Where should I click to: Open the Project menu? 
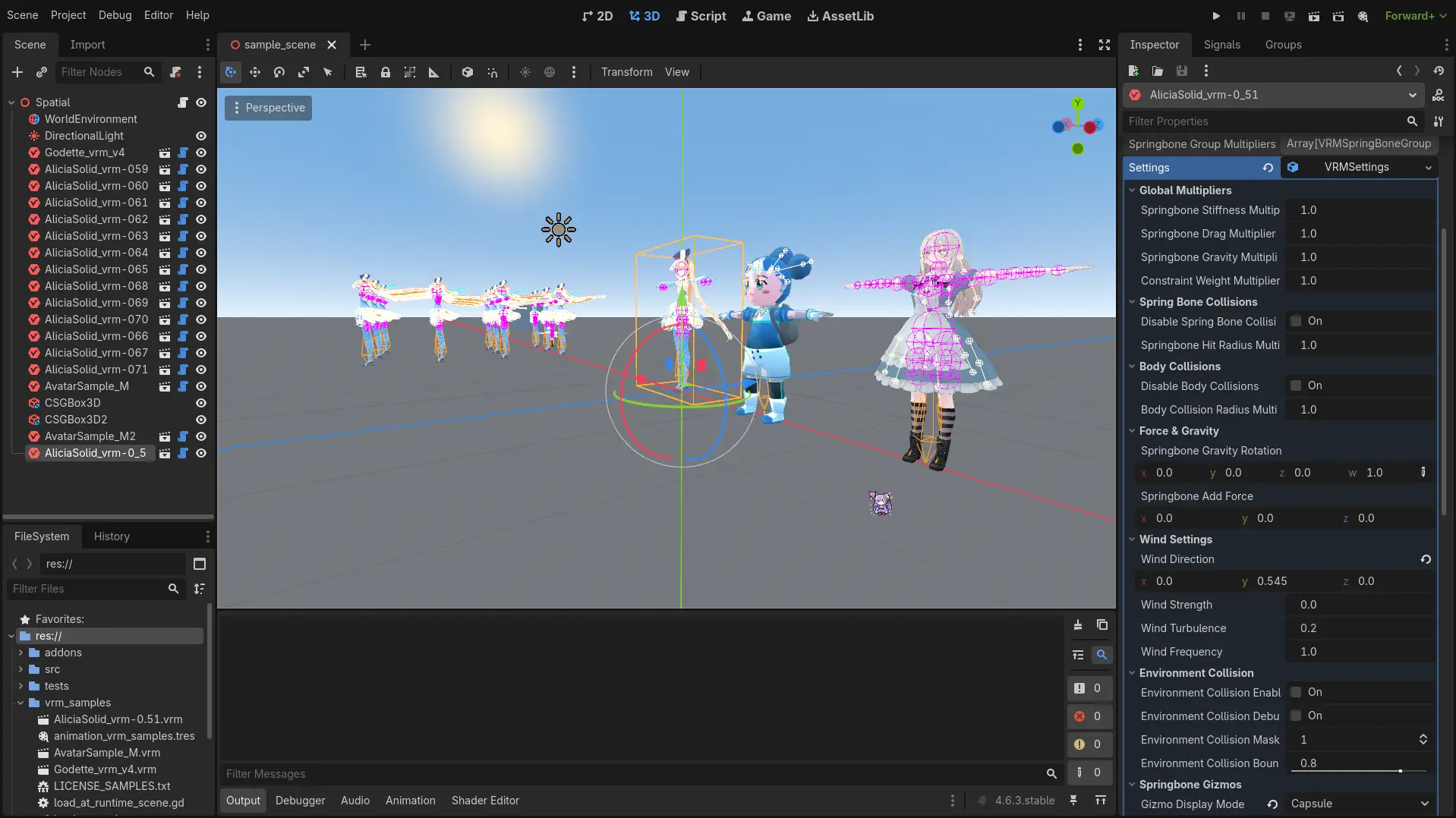tap(68, 15)
